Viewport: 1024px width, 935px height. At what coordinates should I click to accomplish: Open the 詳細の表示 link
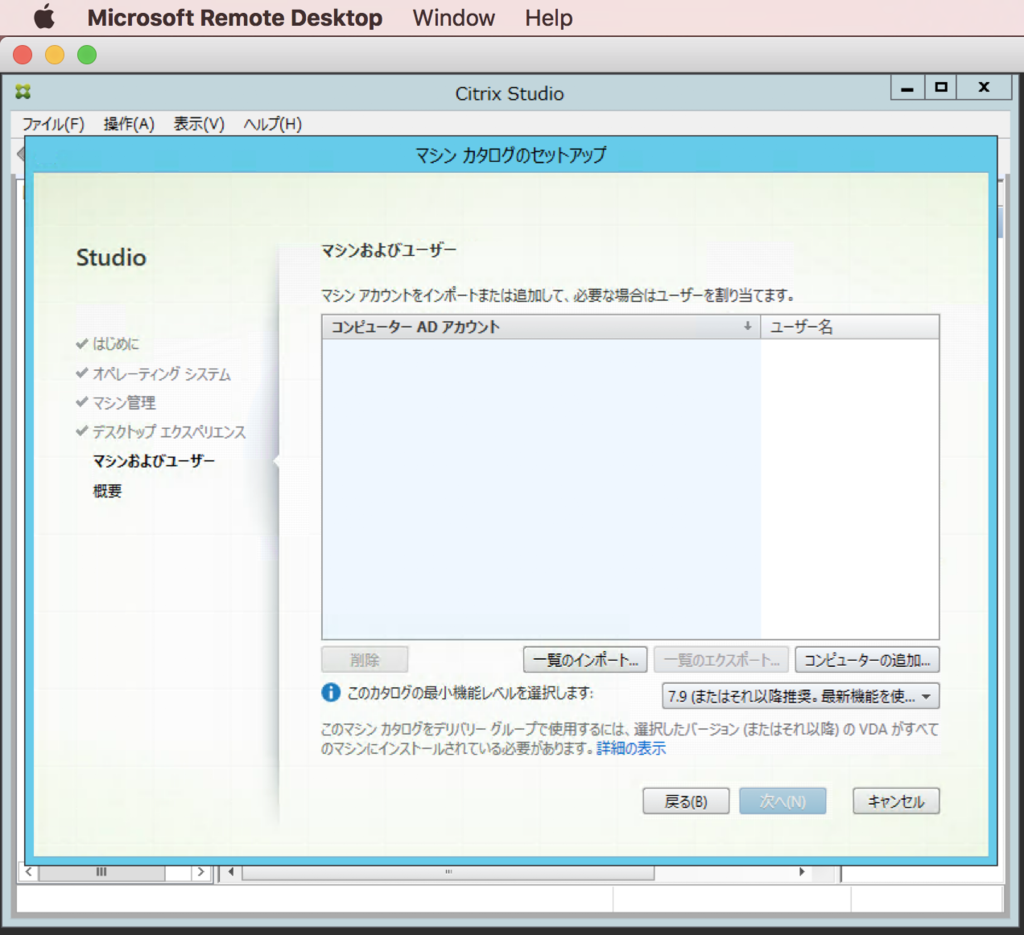click(631, 748)
